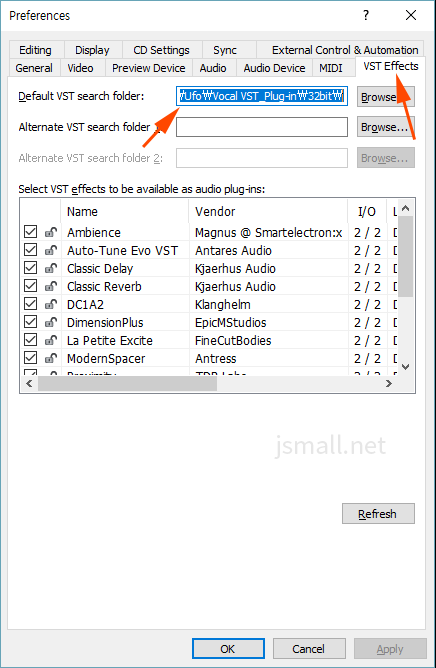Click the lock icon next to DimensionPlus
Viewport: 436px width, 668px height.
coord(51,322)
